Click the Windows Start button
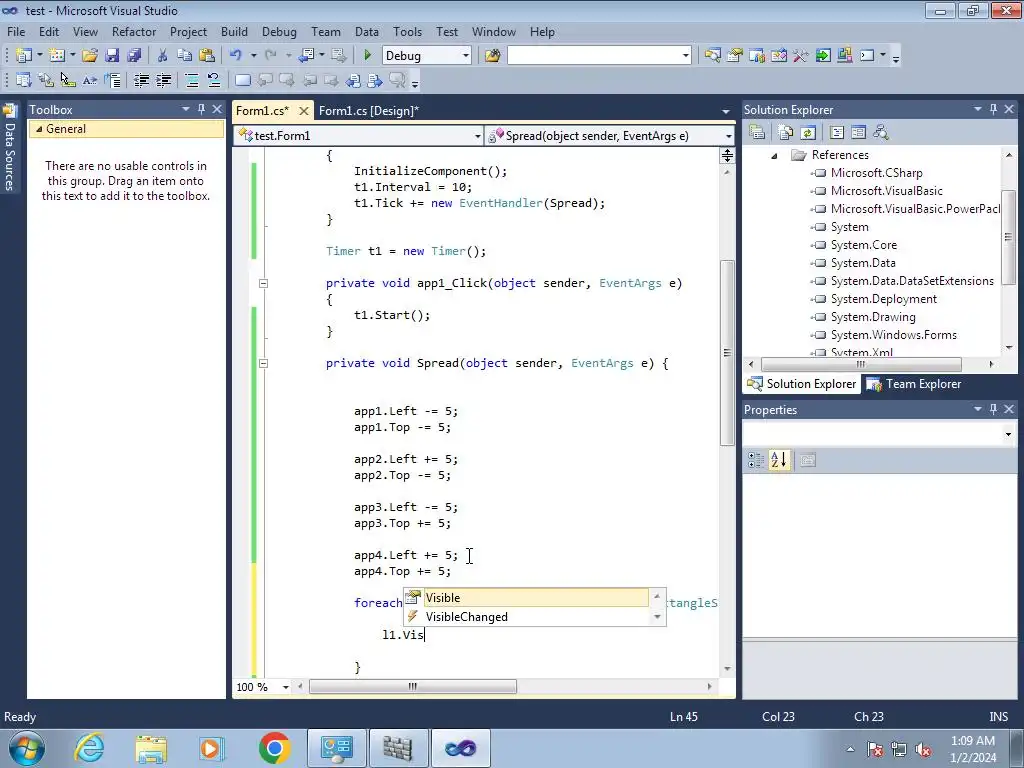 coord(27,748)
